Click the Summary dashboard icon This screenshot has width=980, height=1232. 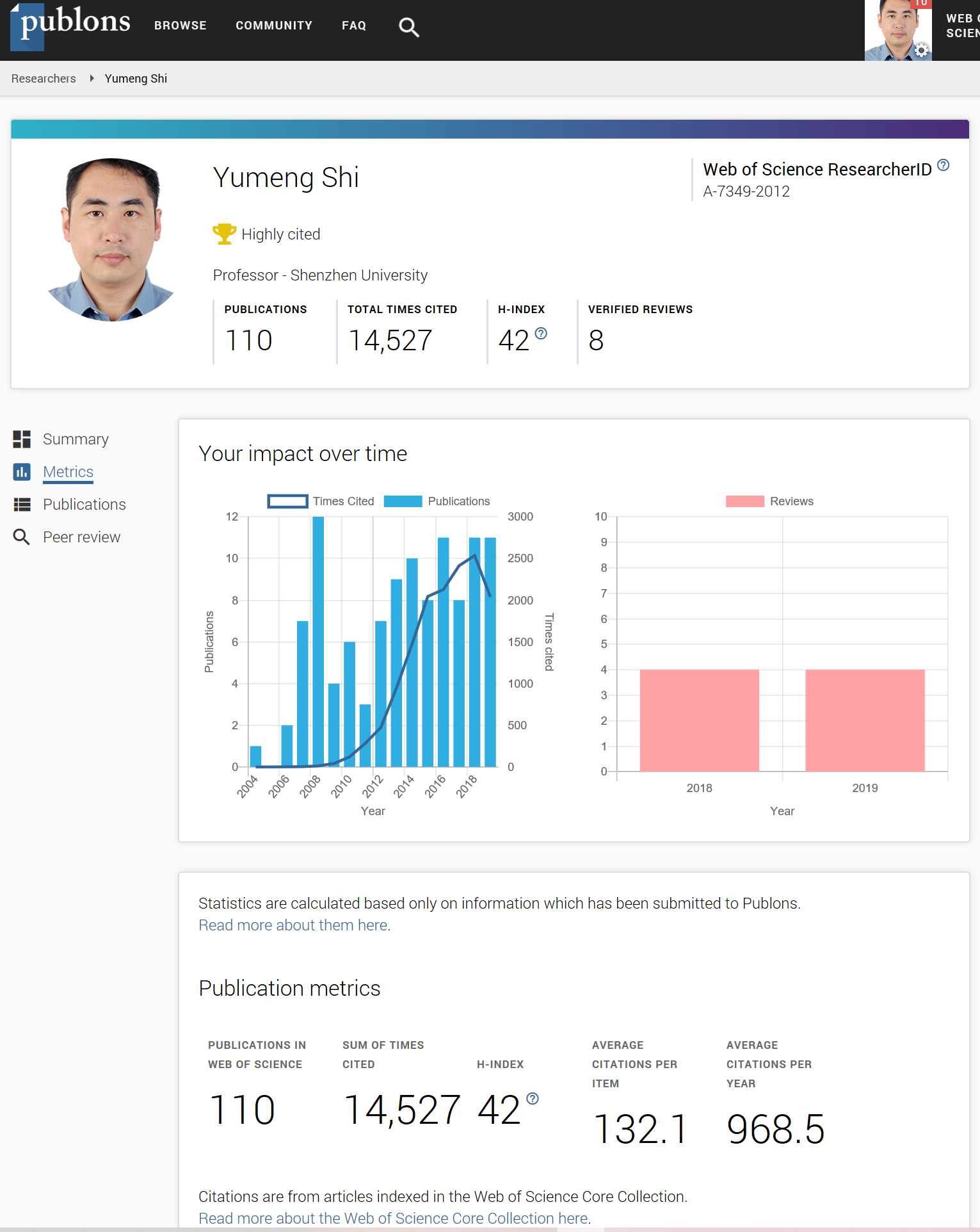(x=22, y=439)
